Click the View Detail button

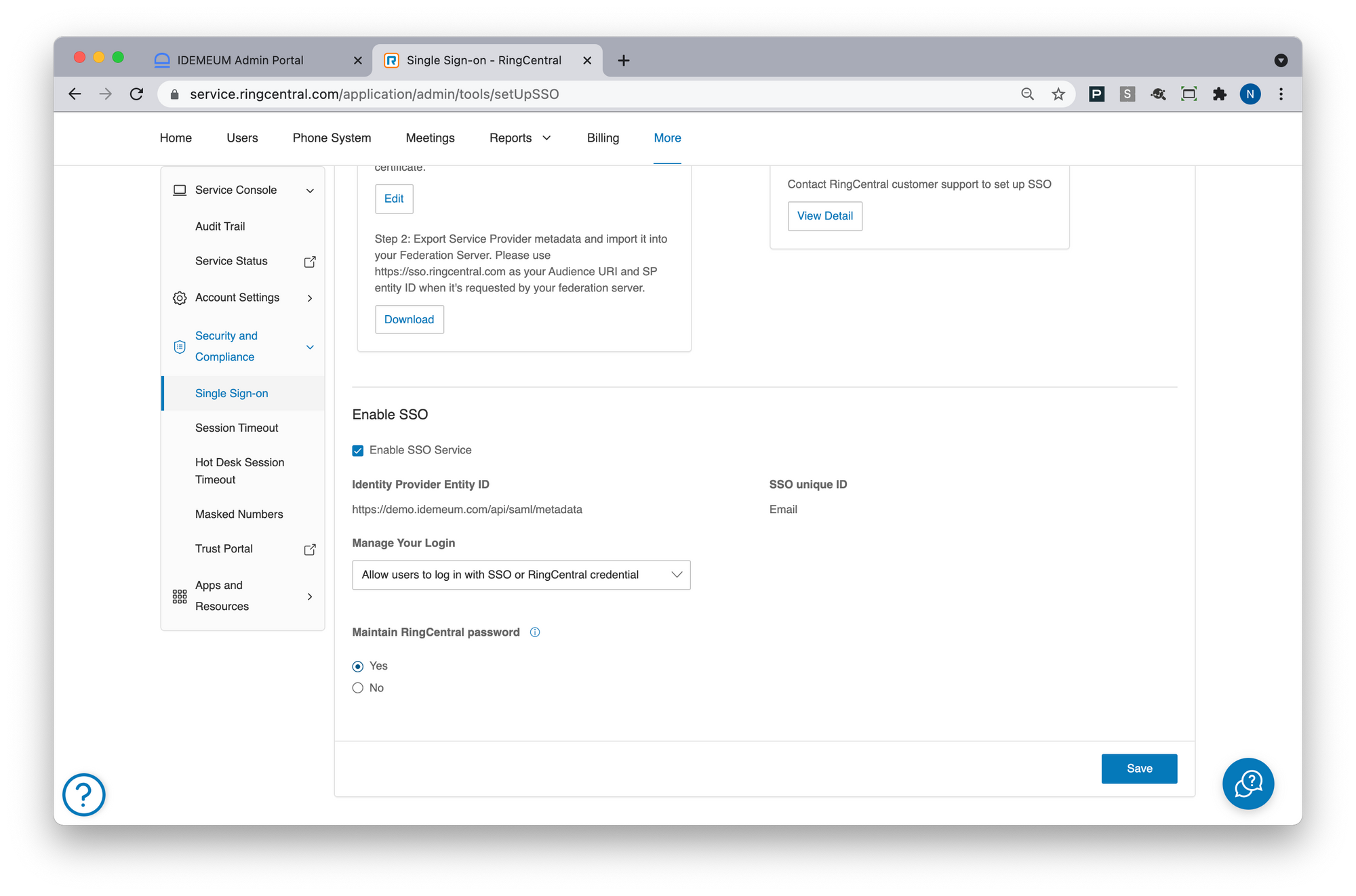point(825,216)
